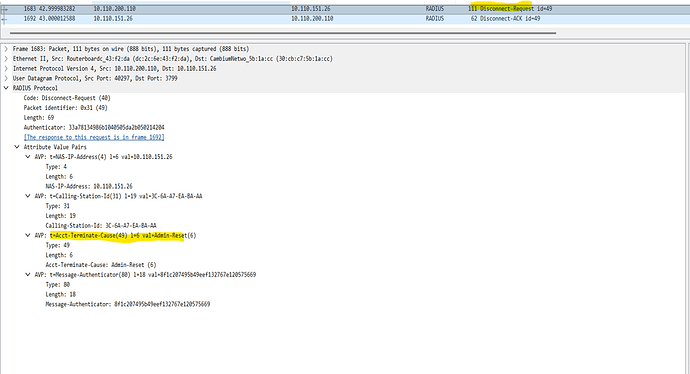
Task: Click RADIUS protocol cell of packet 1692
Action: pyautogui.click(x=435, y=18)
